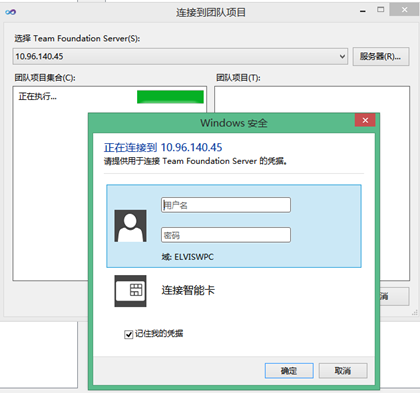Maximize the 连接到团队项目 window
This screenshot has height=393, width=420.
pyautogui.click(x=380, y=10)
